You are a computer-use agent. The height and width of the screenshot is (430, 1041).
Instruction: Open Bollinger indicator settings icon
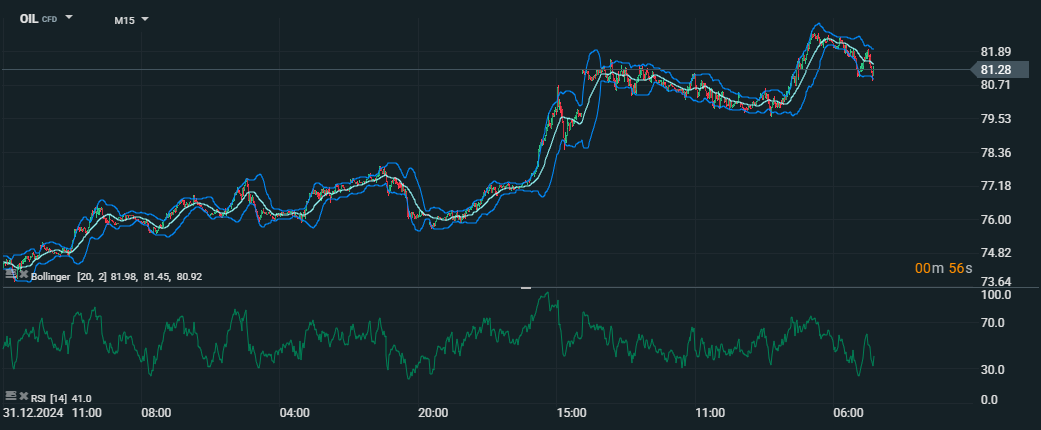pyautogui.click(x=10, y=275)
